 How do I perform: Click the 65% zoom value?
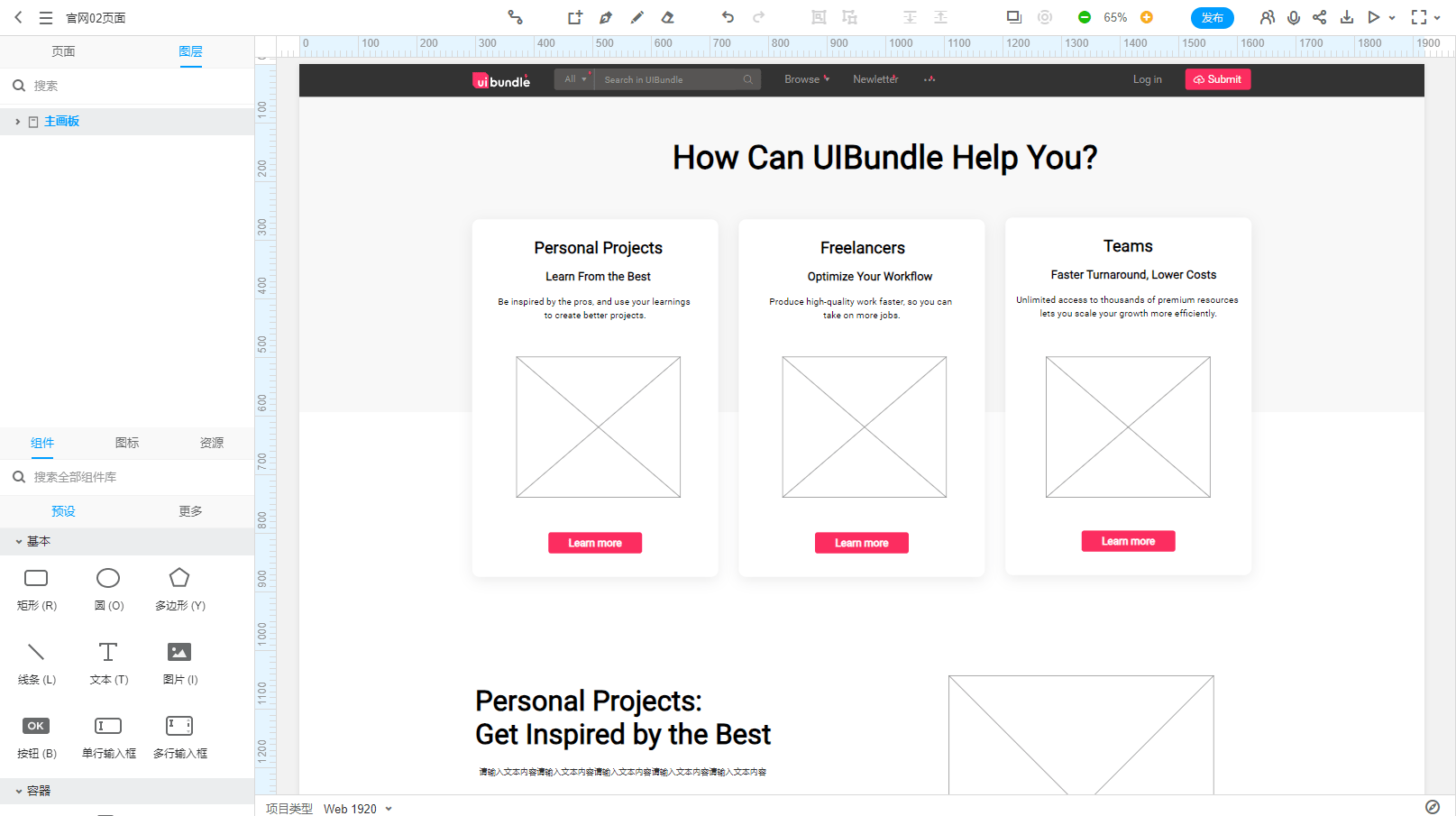point(1115,17)
